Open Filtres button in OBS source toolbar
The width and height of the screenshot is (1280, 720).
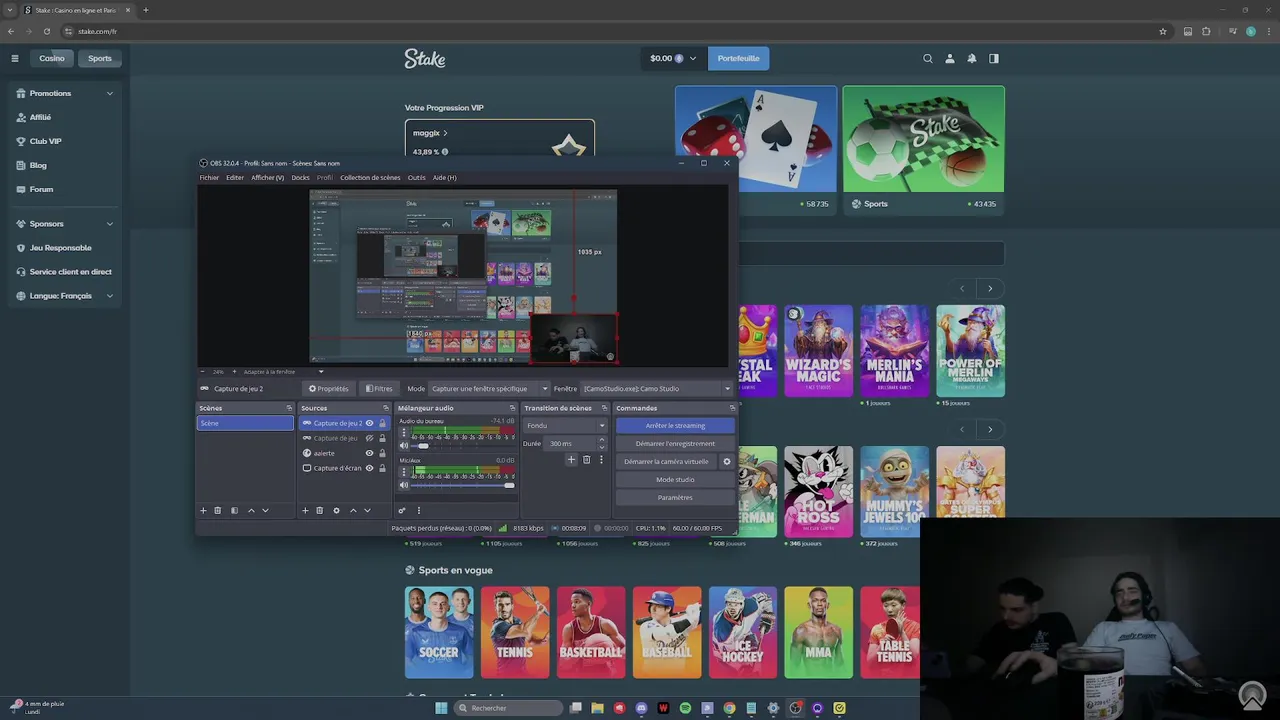tap(379, 388)
